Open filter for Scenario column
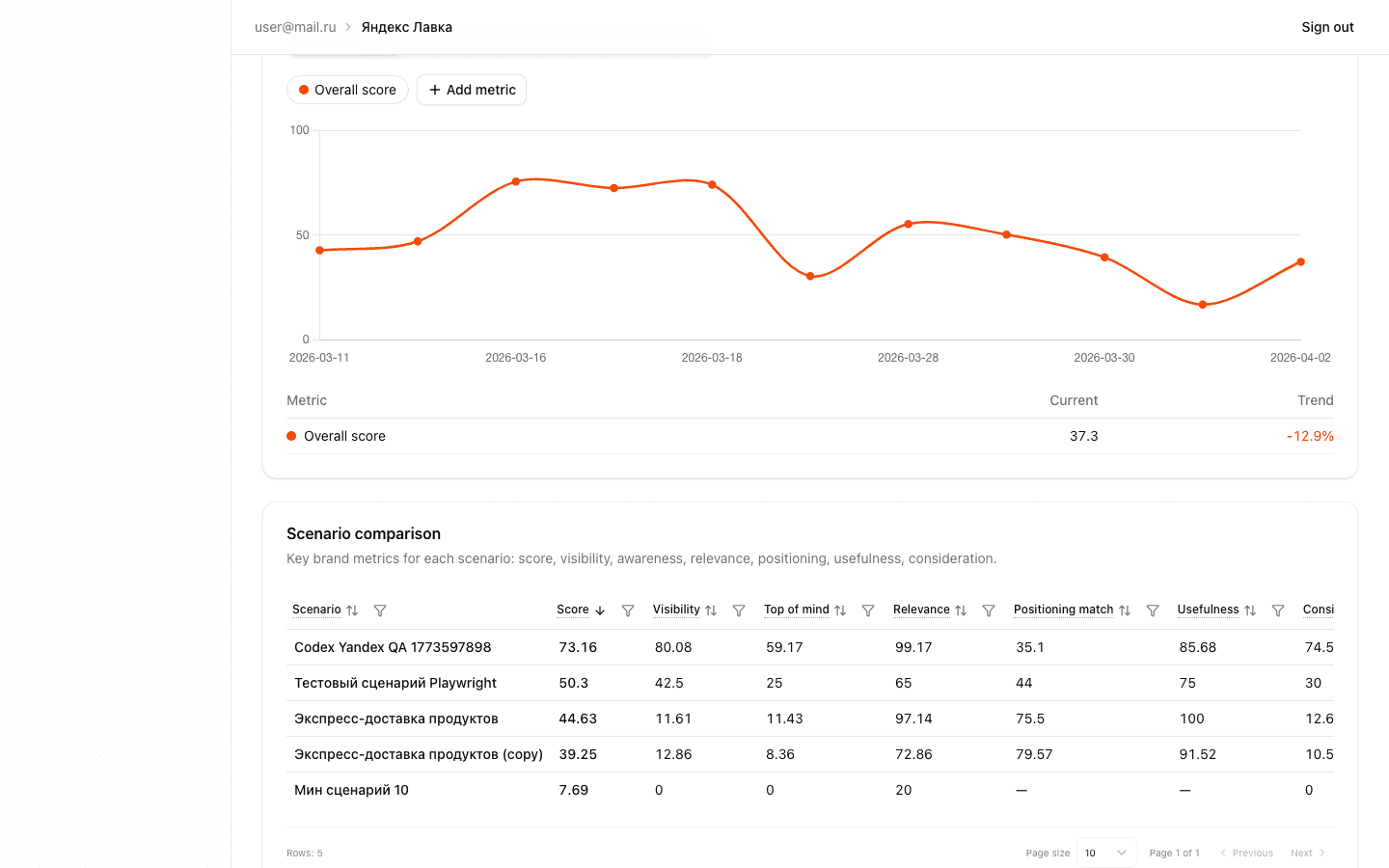The image size is (1389, 868). click(380, 610)
